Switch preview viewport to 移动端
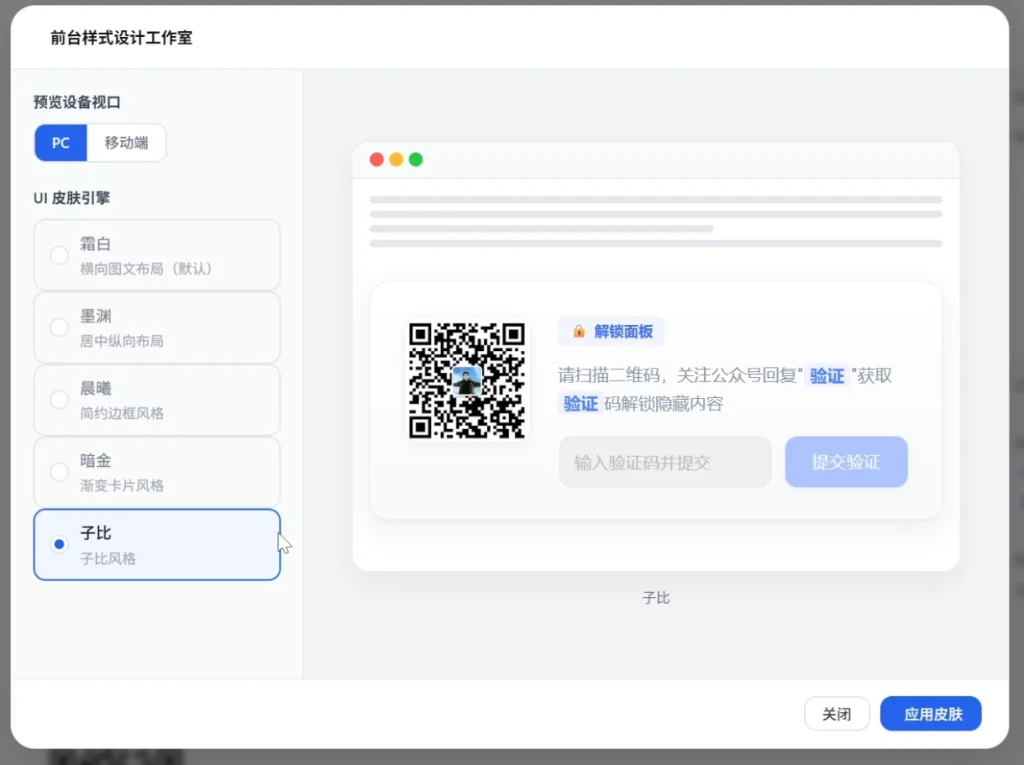The width and height of the screenshot is (1024, 765). tap(126, 142)
